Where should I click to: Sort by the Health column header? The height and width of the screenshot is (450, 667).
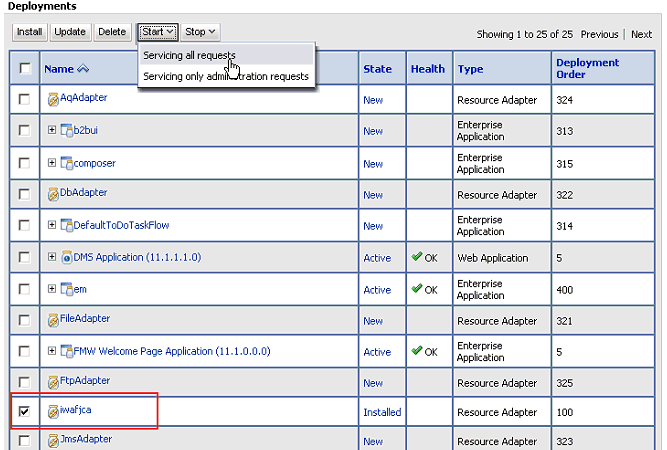(x=428, y=69)
